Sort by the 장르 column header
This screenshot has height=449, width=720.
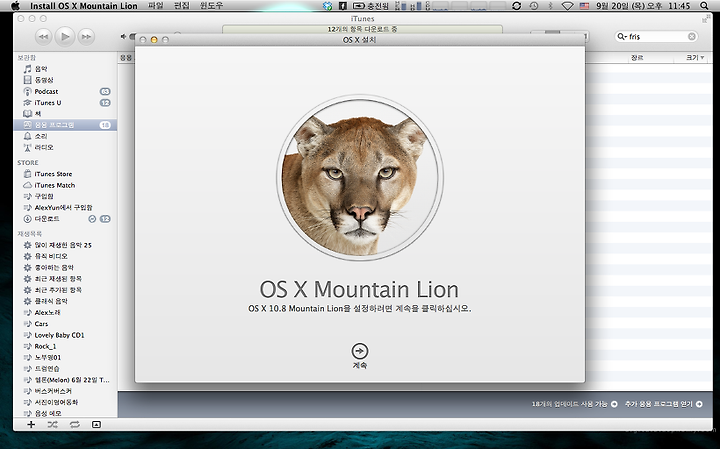637,57
